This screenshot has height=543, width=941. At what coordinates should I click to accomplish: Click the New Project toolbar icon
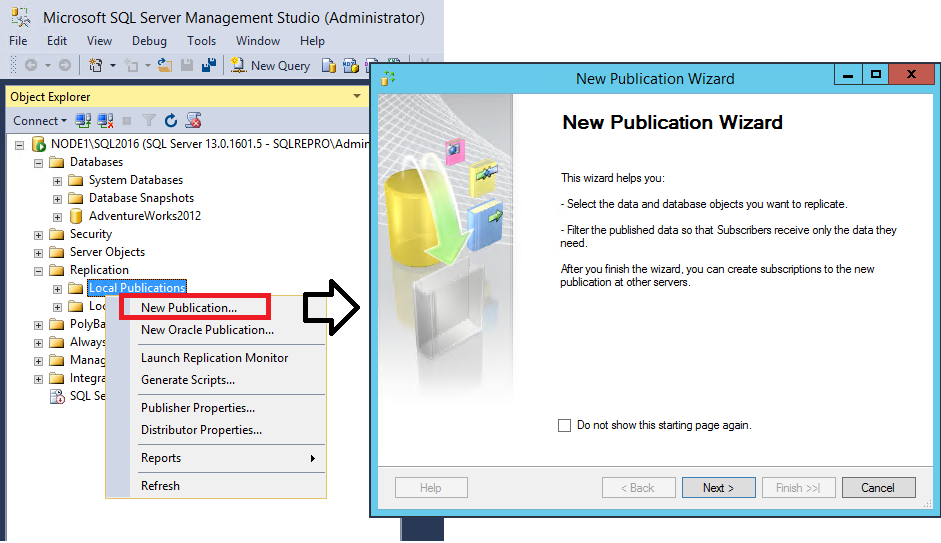pyautogui.click(x=96, y=65)
